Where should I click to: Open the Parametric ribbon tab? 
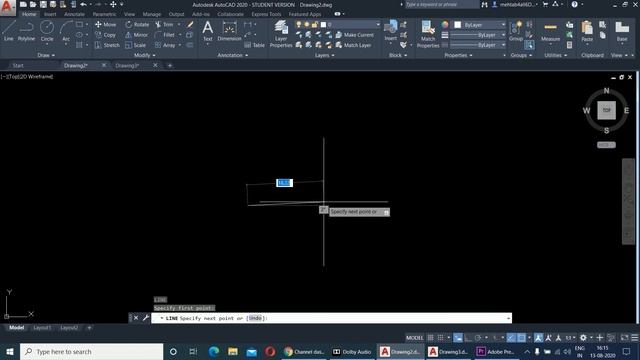pyautogui.click(x=104, y=14)
